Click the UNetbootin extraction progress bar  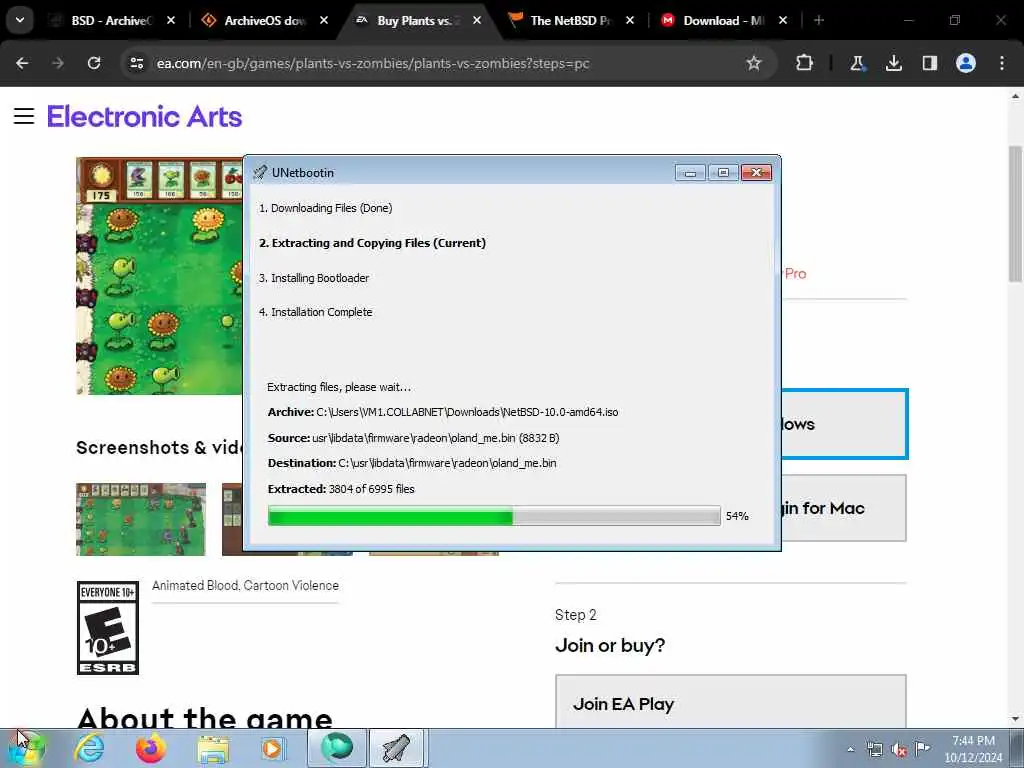point(494,516)
